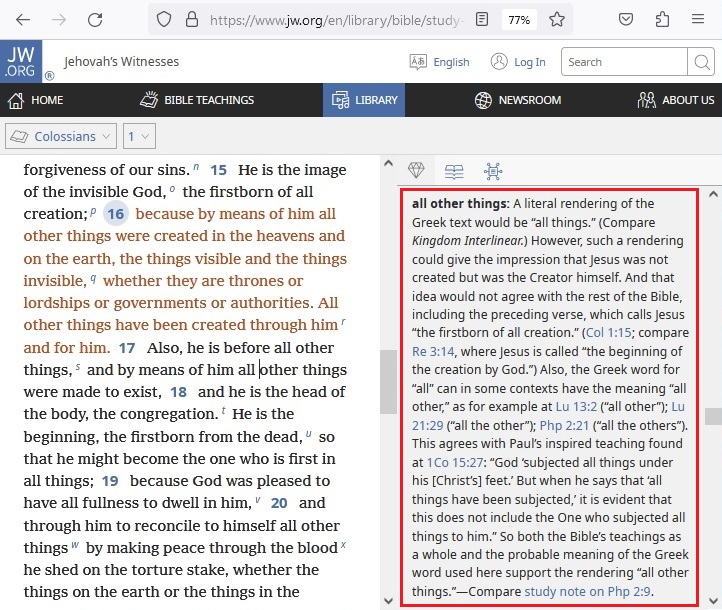Open footnote marker n after 'our sins'

(196, 167)
